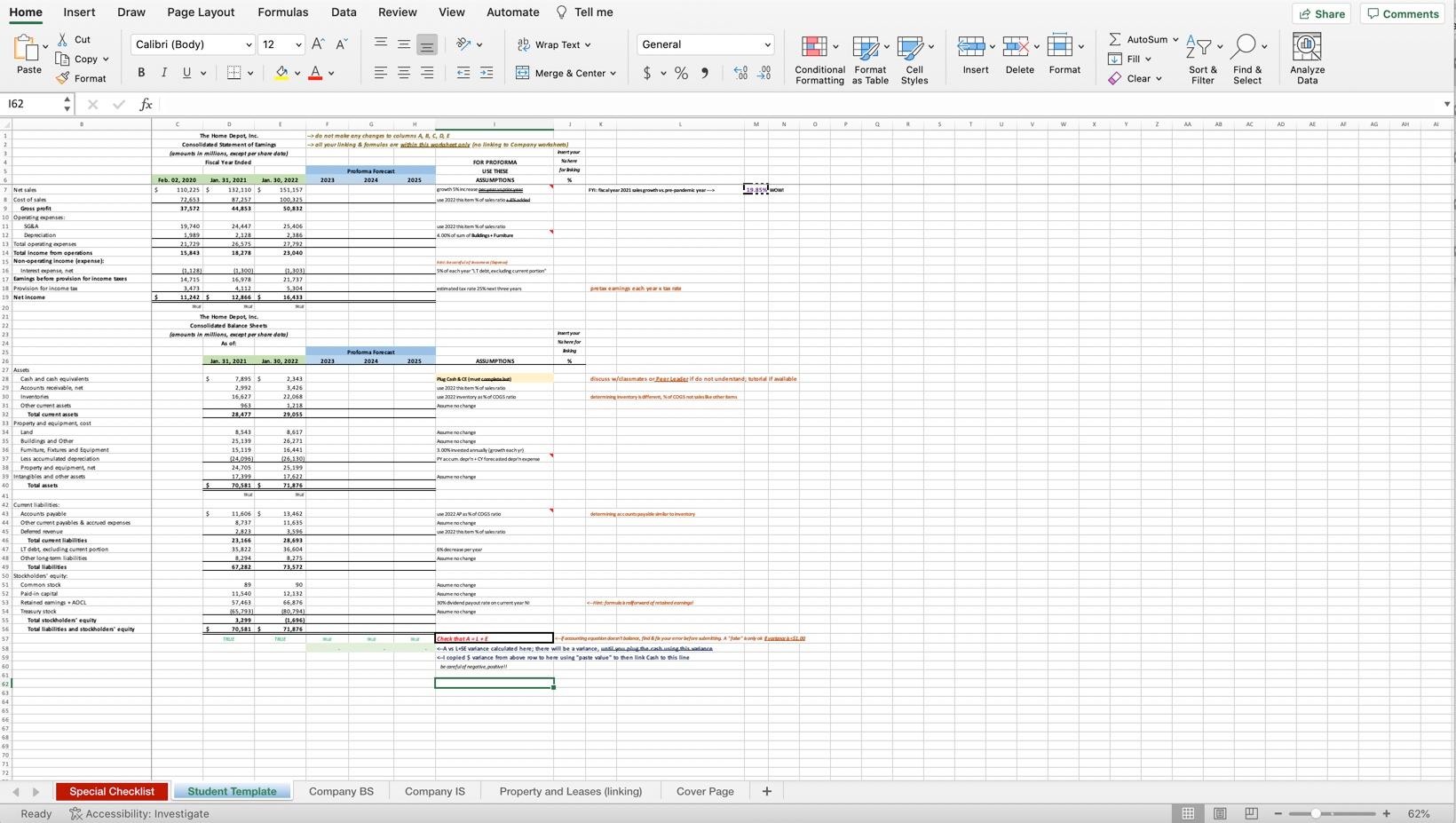This screenshot has height=823, width=1456.
Task: Expand the fill color dropdown arrow
Action: pyautogui.click(x=297, y=74)
